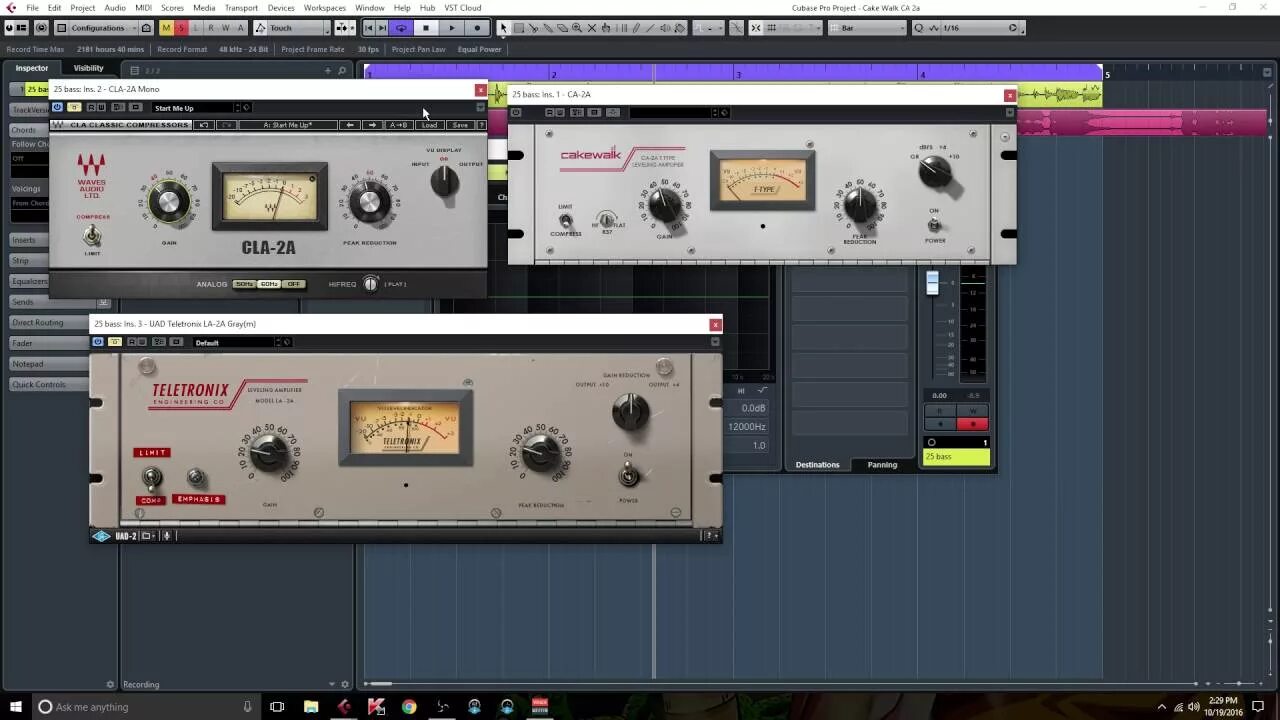Open Chrome from the taskbar
Image resolution: width=1280 pixels, height=720 pixels.
pos(409,707)
